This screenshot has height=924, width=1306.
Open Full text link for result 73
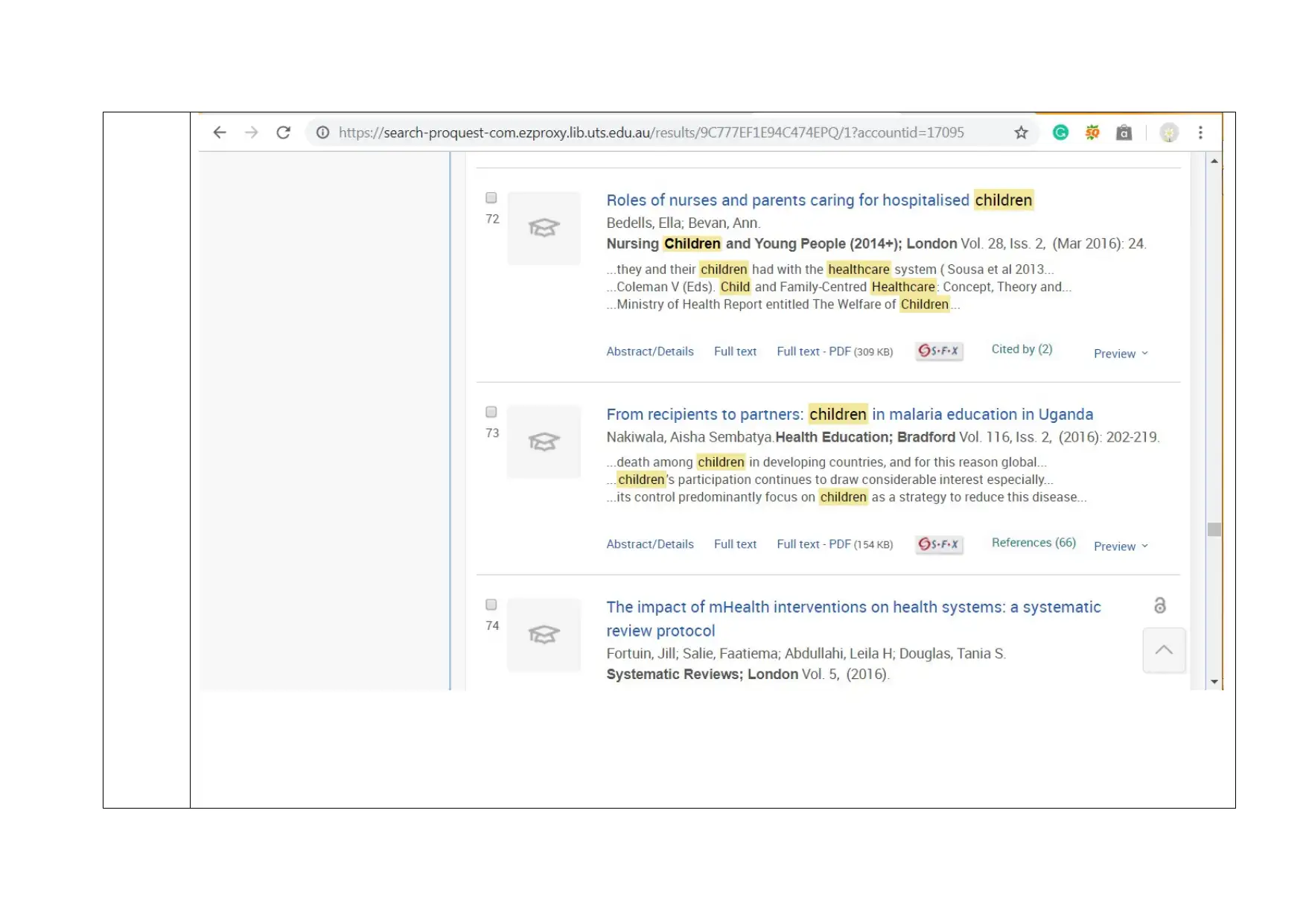[x=735, y=544]
